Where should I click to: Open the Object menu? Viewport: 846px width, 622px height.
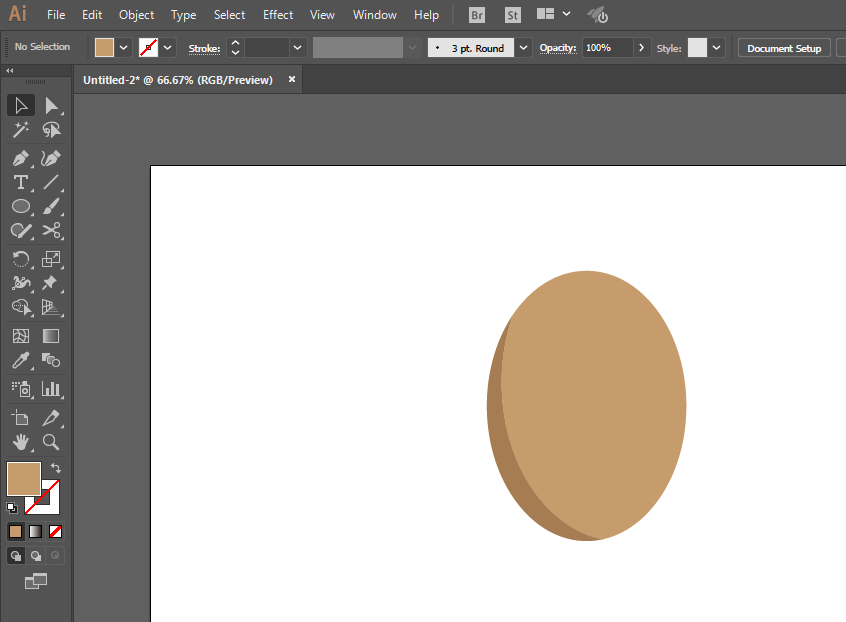click(x=136, y=15)
